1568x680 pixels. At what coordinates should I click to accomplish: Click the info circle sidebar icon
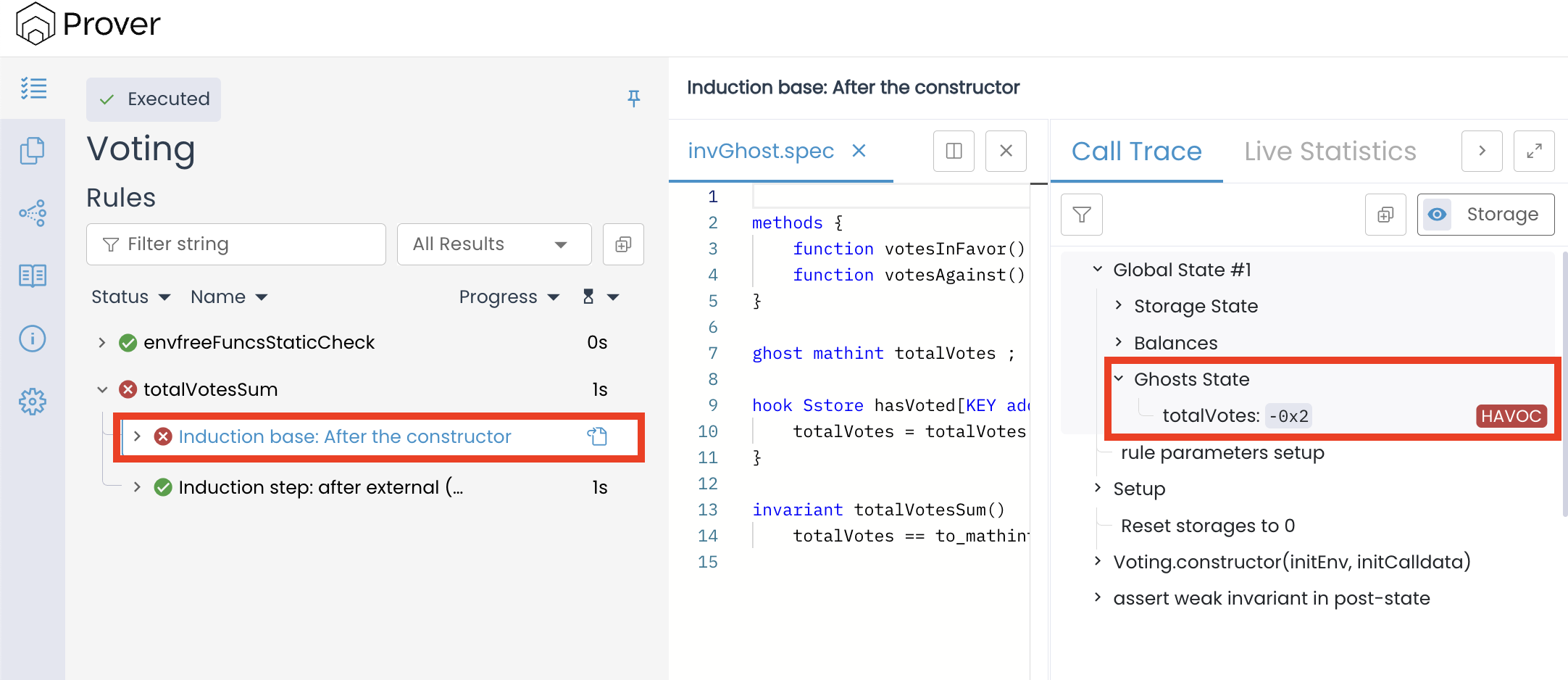tap(33, 339)
